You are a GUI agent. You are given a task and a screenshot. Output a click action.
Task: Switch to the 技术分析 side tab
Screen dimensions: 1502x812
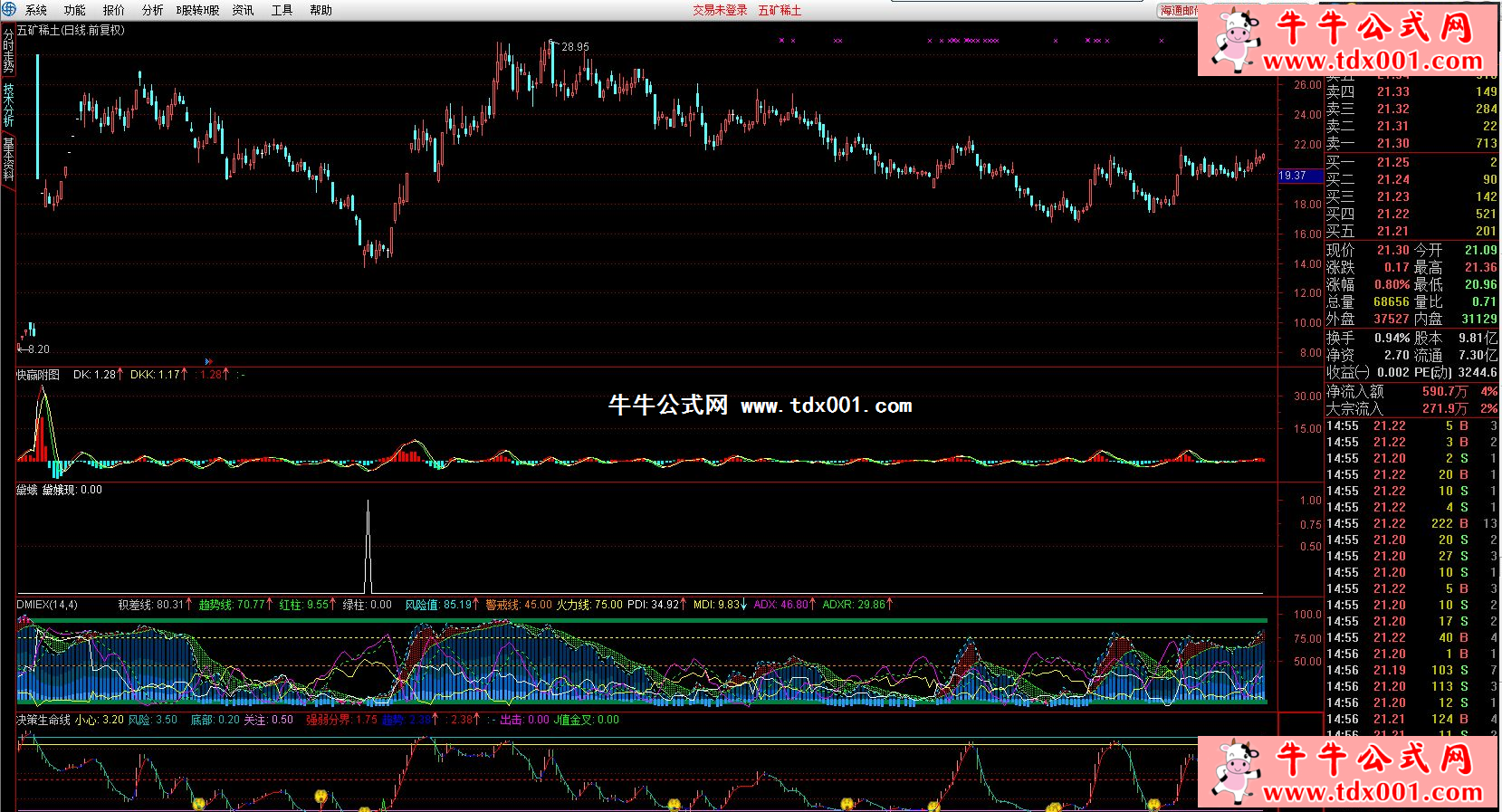[x=8, y=105]
